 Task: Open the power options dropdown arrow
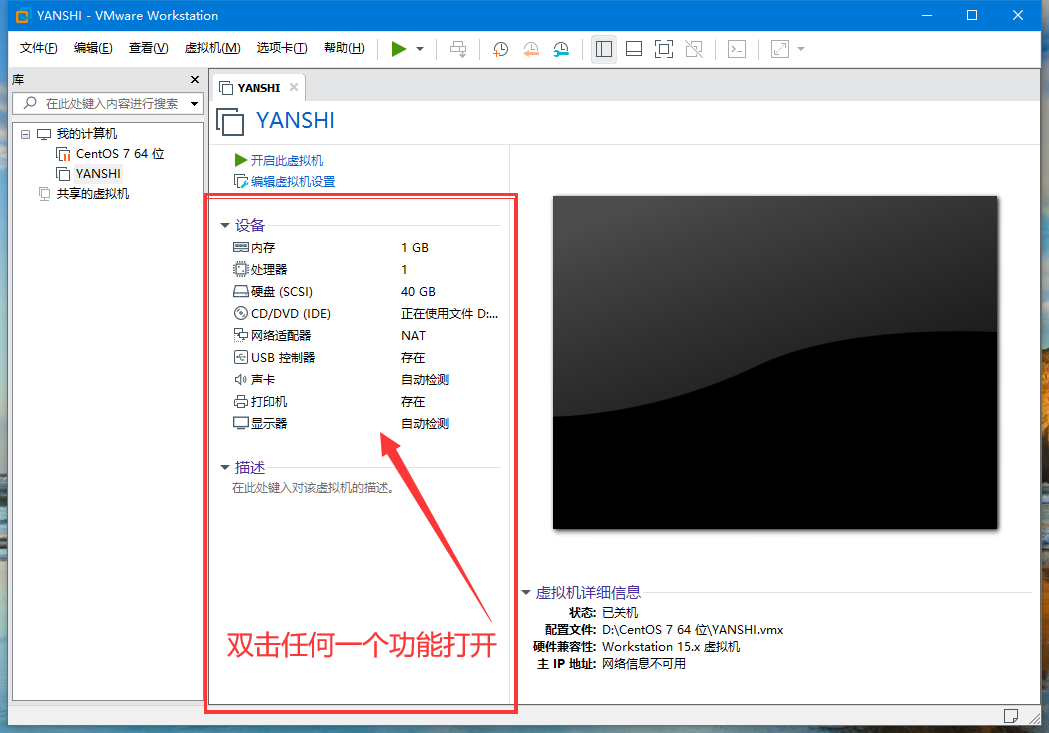[x=420, y=49]
